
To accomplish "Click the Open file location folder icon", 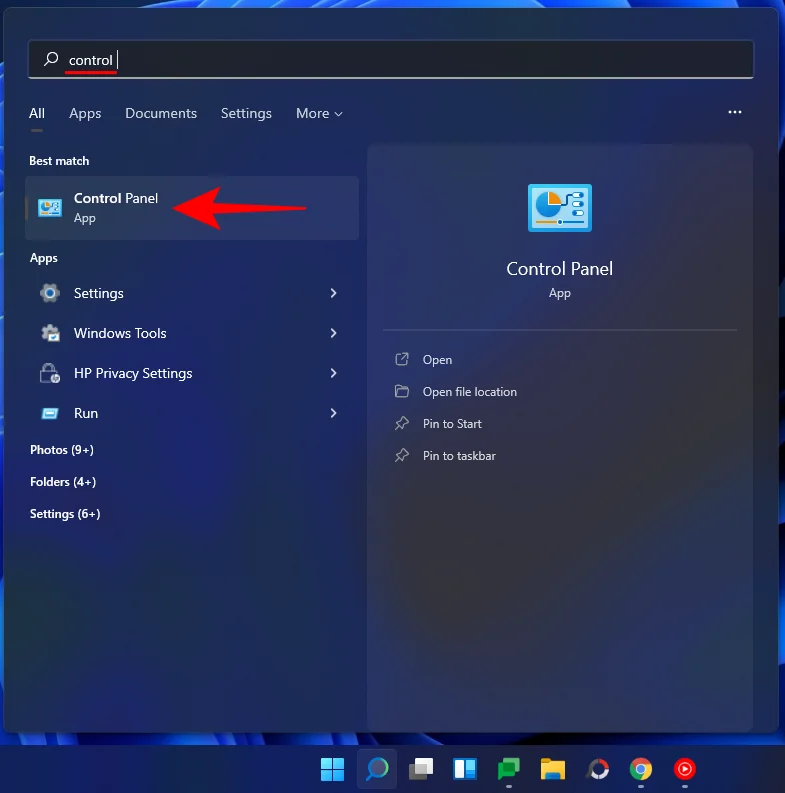I will point(402,391).
